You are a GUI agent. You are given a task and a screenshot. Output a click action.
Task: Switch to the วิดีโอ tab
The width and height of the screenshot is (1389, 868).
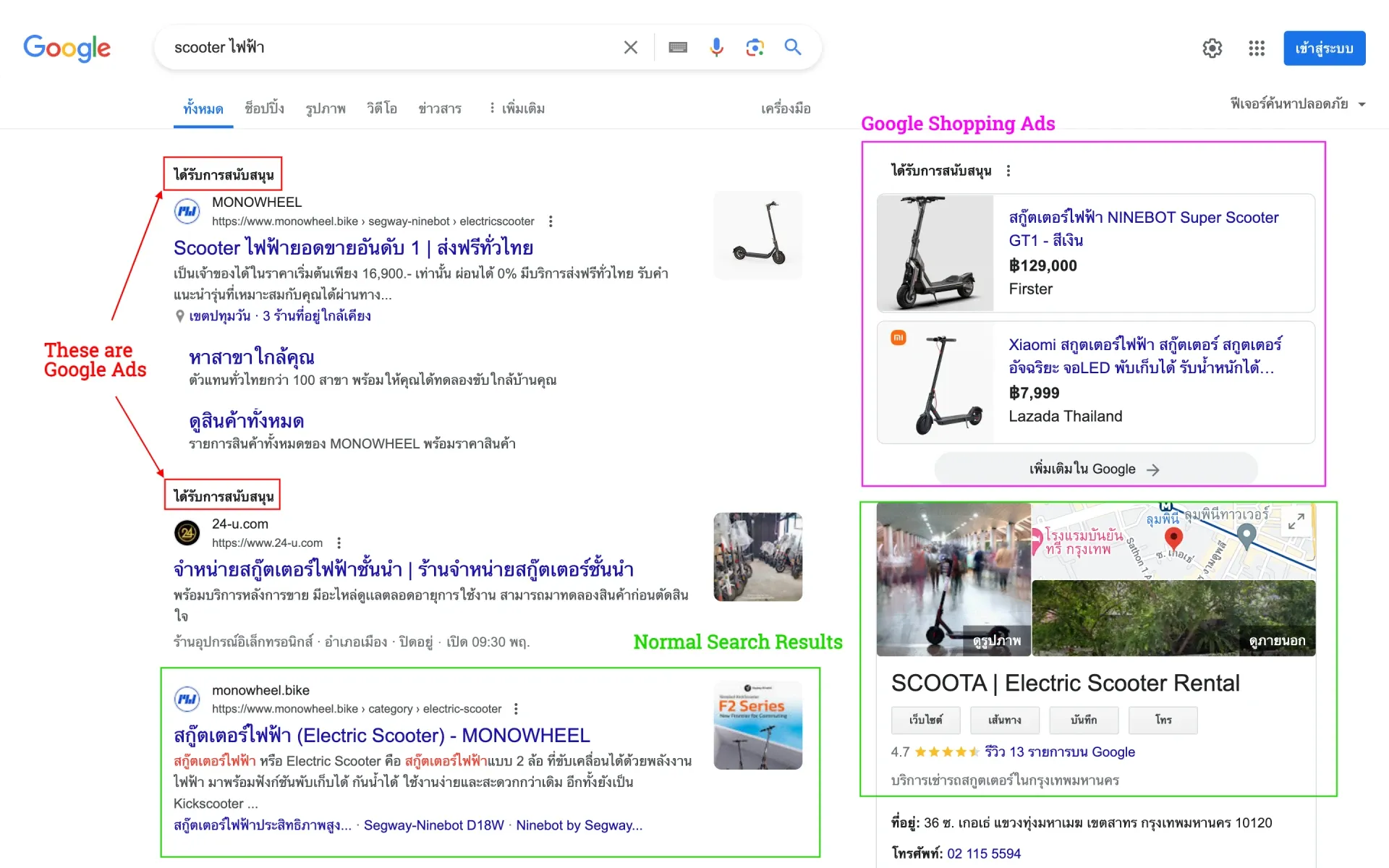382,109
